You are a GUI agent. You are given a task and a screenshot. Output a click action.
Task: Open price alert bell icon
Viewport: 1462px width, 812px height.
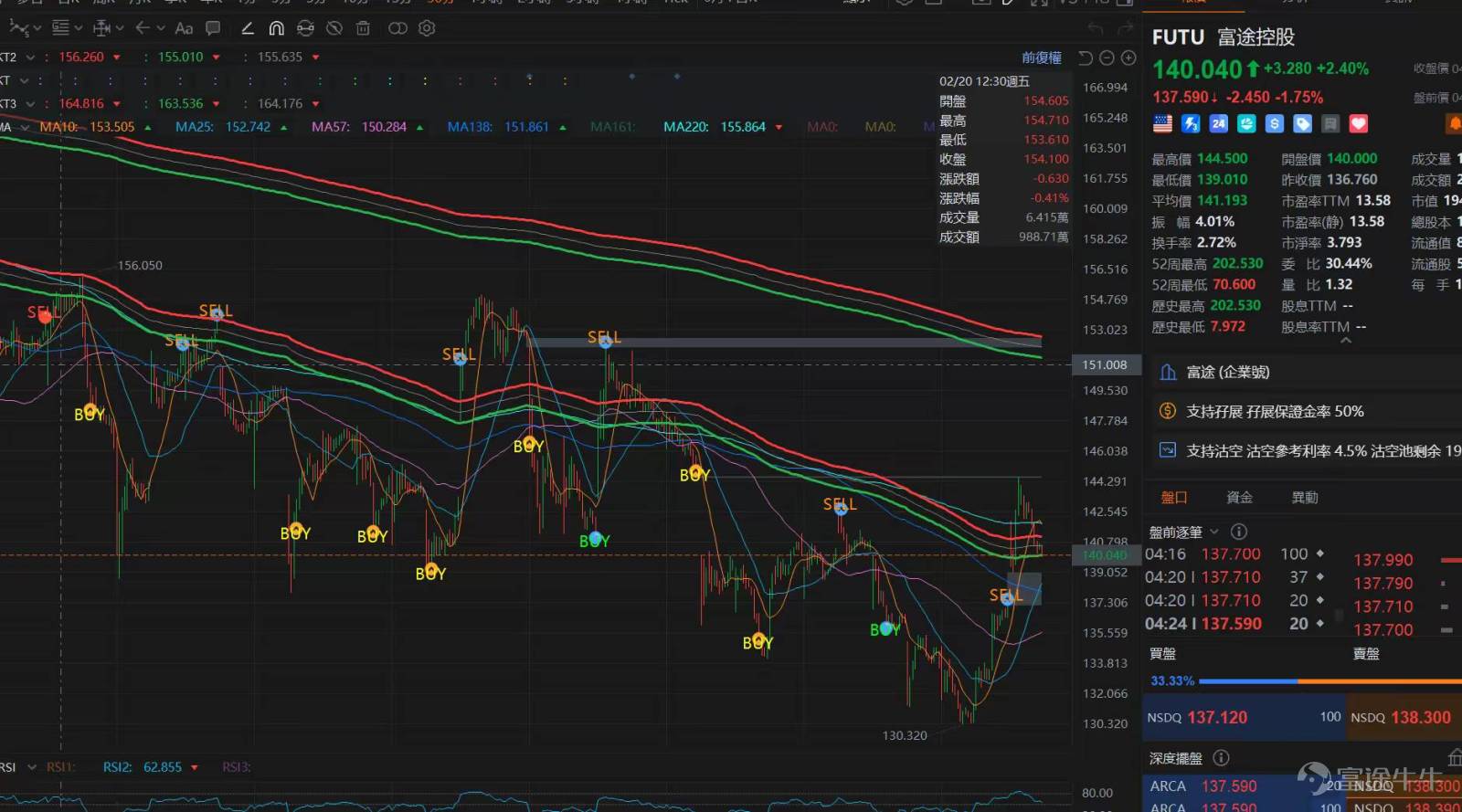click(1454, 123)
